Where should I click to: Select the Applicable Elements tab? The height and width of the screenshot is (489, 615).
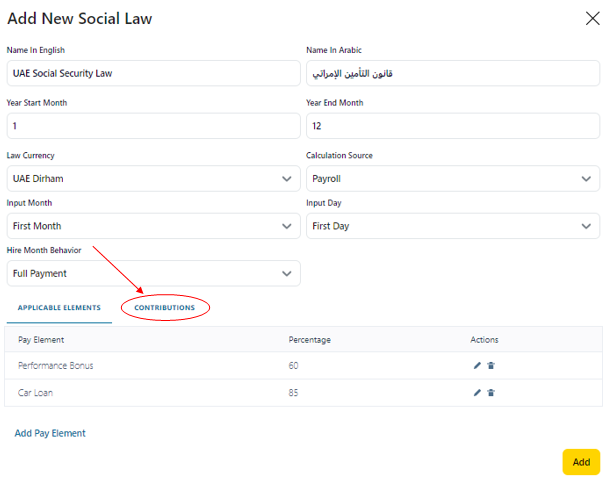pyautogui.click(x=58, y=308)
